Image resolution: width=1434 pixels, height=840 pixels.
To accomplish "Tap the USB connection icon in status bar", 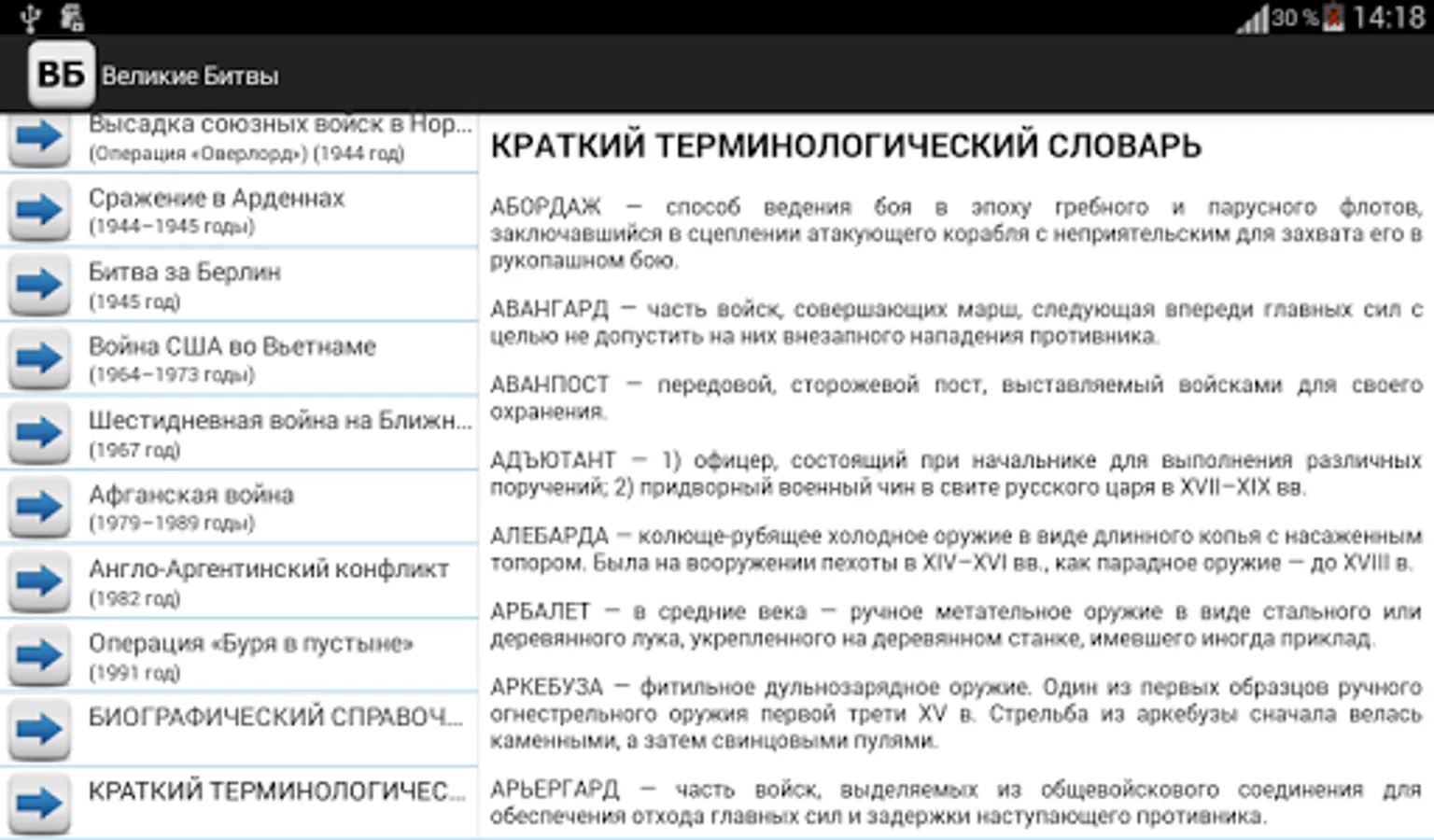I will click(30, 17).
